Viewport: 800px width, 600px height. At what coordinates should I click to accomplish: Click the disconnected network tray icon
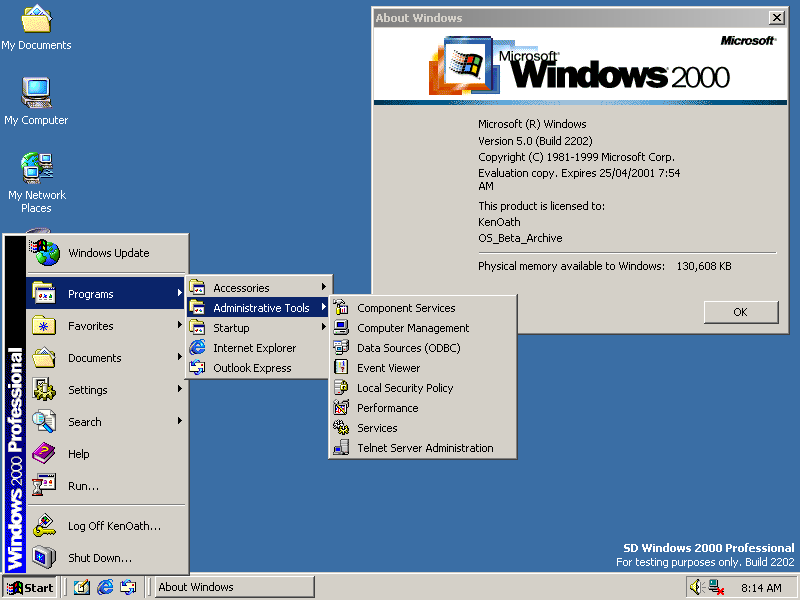pos(716,587)
